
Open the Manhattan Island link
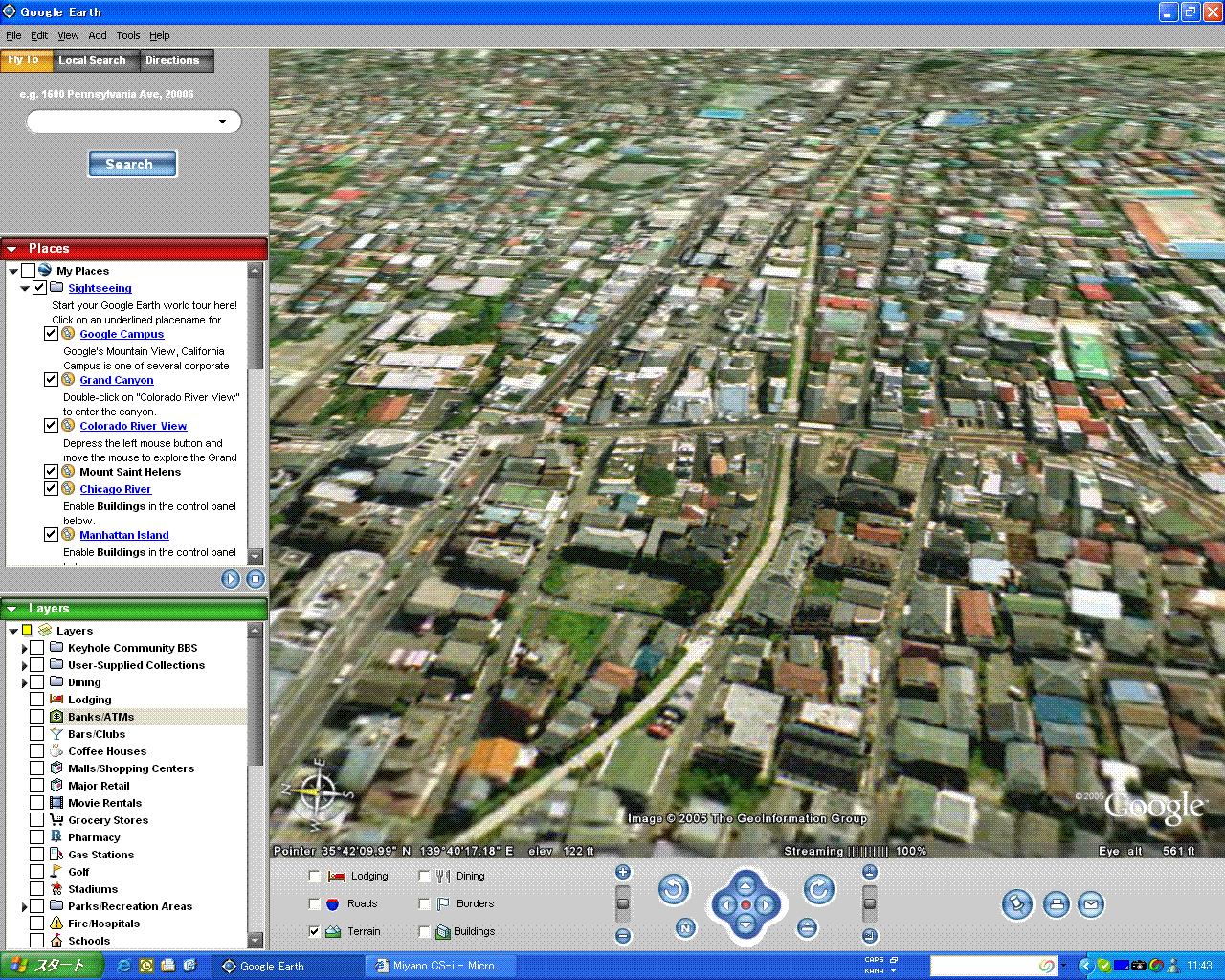point(123,535)
